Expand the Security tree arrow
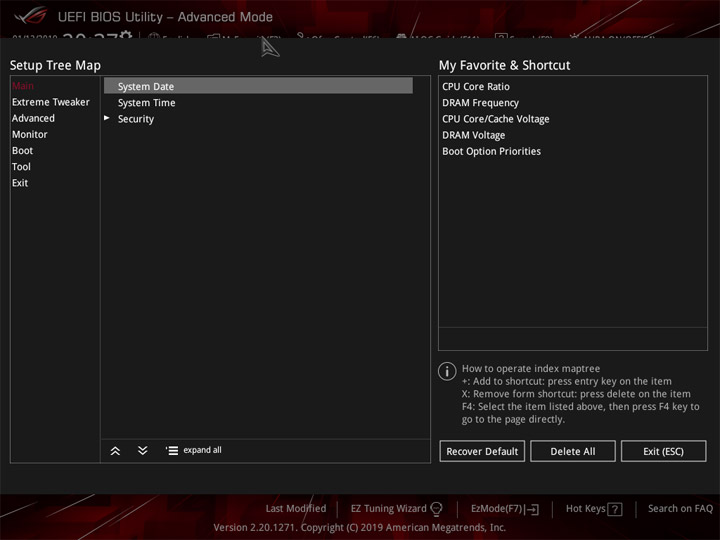This screenshot has height=540, width=720. [x=107, y=118]
